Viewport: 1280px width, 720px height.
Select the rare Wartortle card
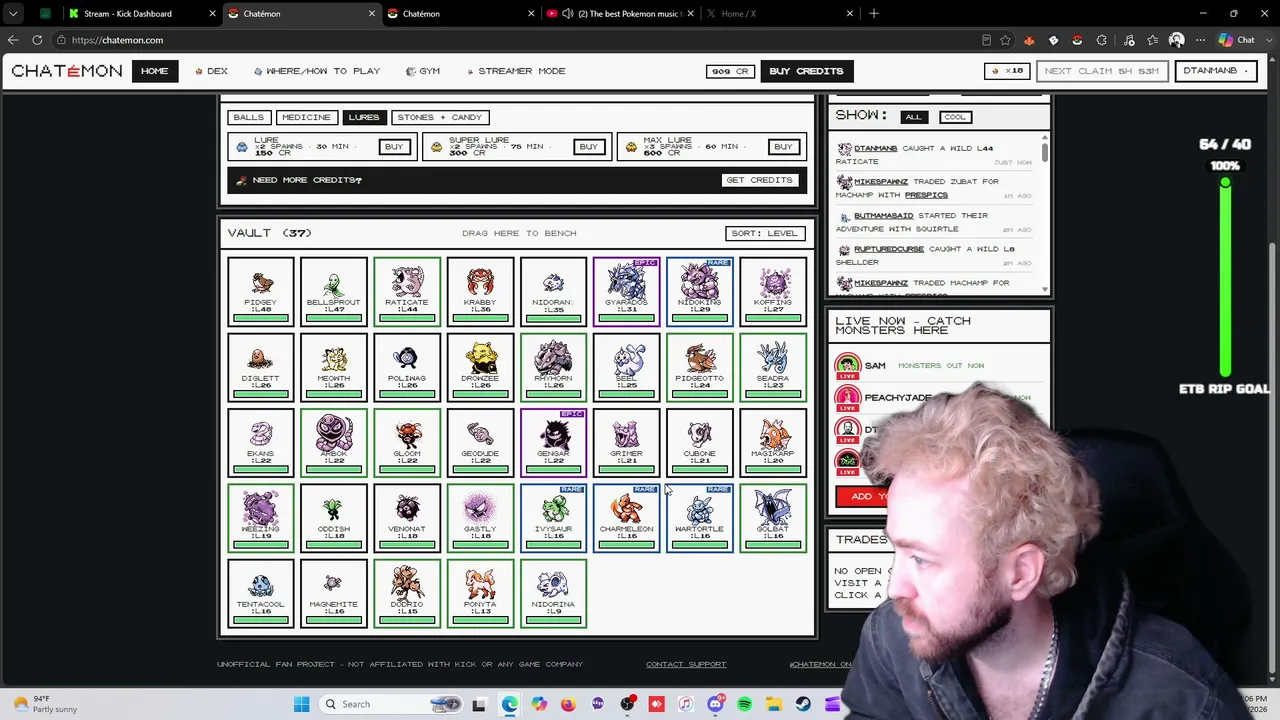699,518
